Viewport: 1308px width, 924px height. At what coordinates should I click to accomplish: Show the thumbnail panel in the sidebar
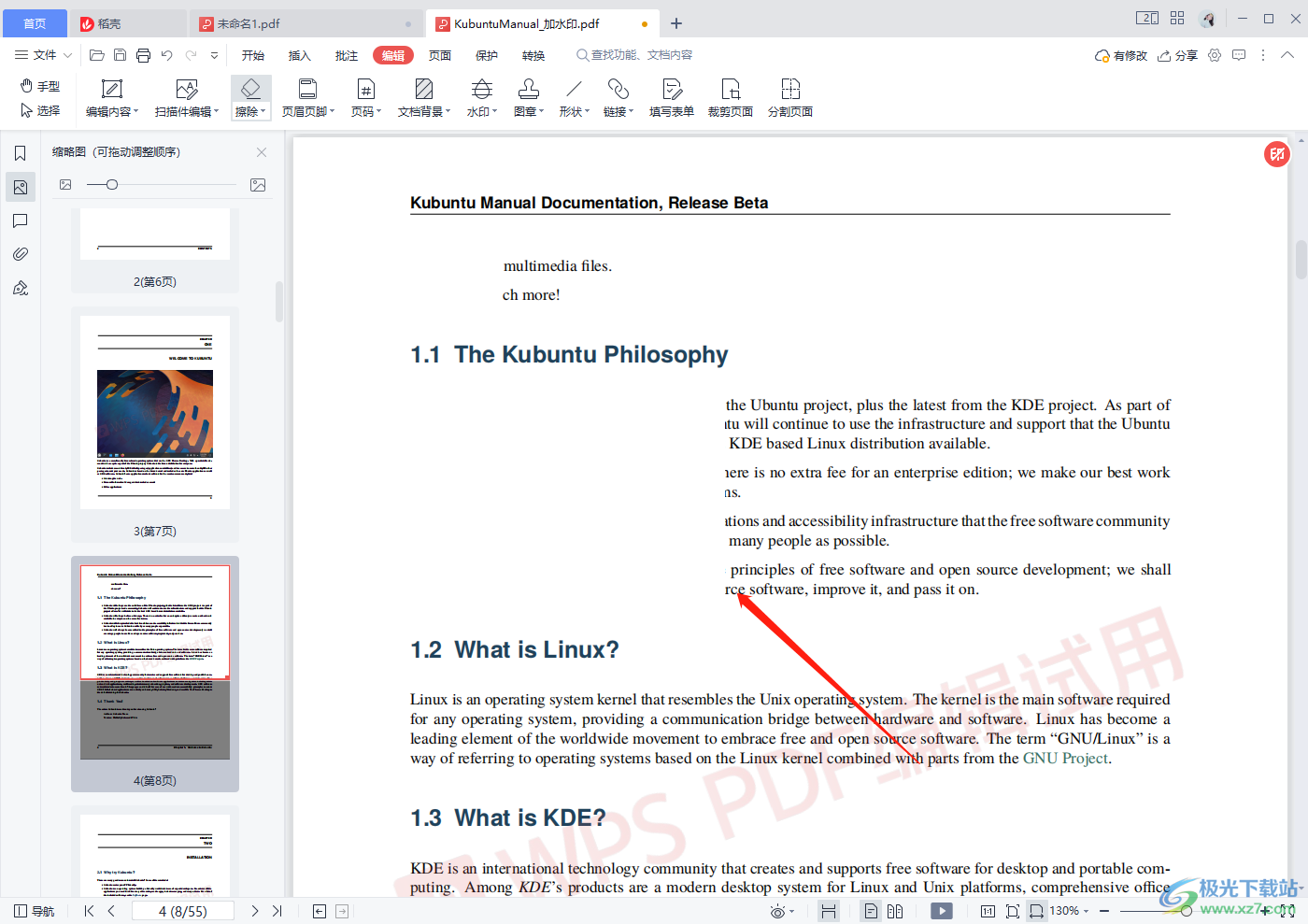coord(20,187)
